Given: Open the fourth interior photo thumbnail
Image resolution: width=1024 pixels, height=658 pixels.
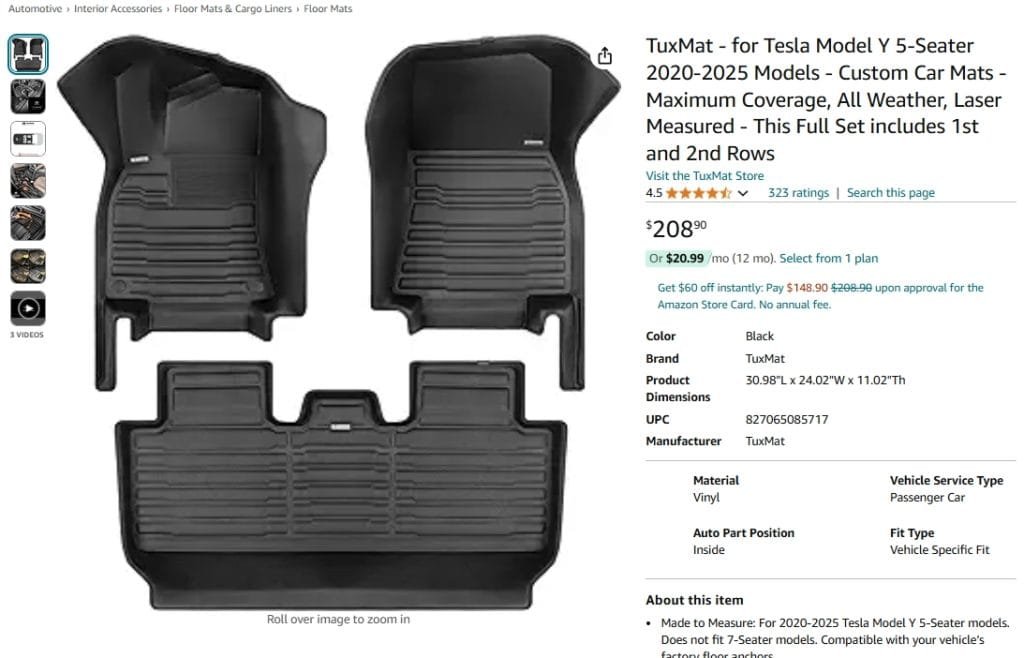Looking at the screenshot, I should tap(28, 181).
